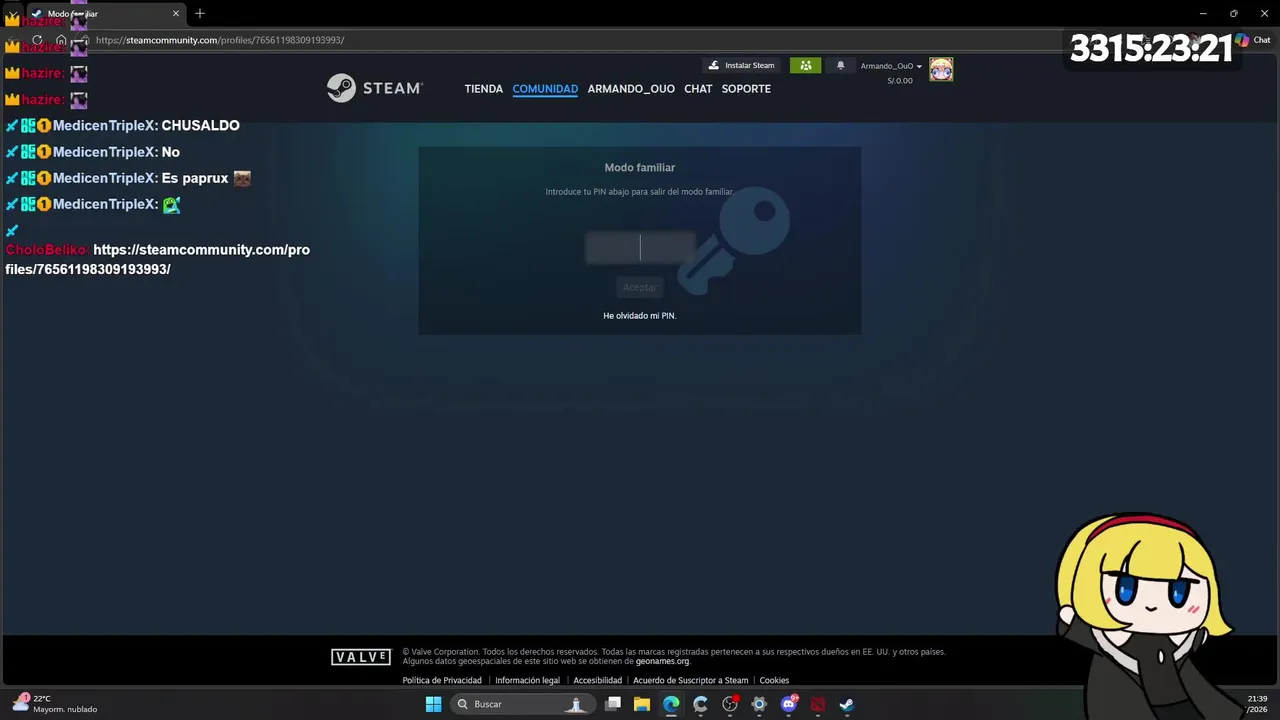1280x720 pixels.
Task: Open the Dota 2 taskbar icon
Action: pos(818,704)
